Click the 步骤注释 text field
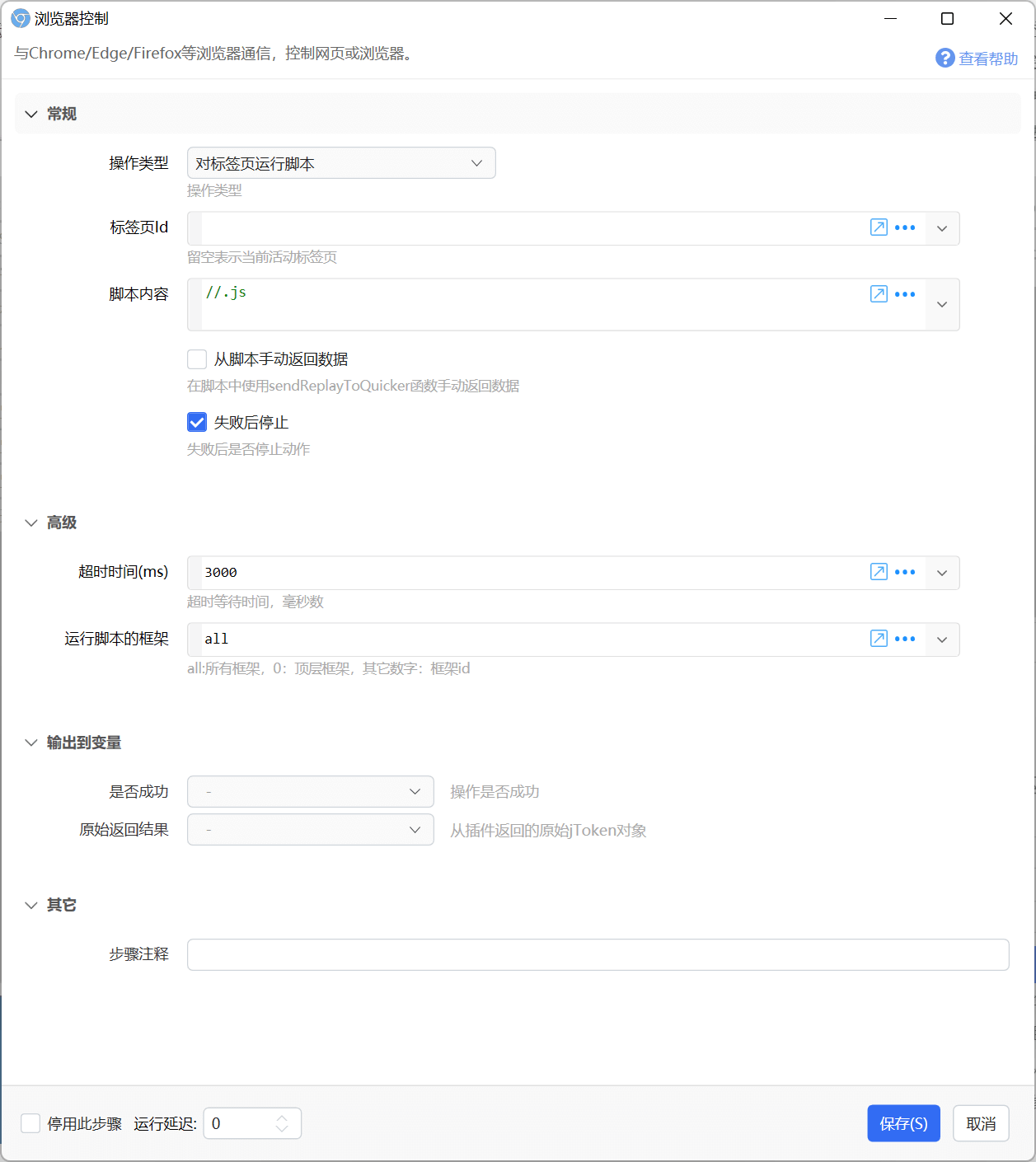 [598, 954]
